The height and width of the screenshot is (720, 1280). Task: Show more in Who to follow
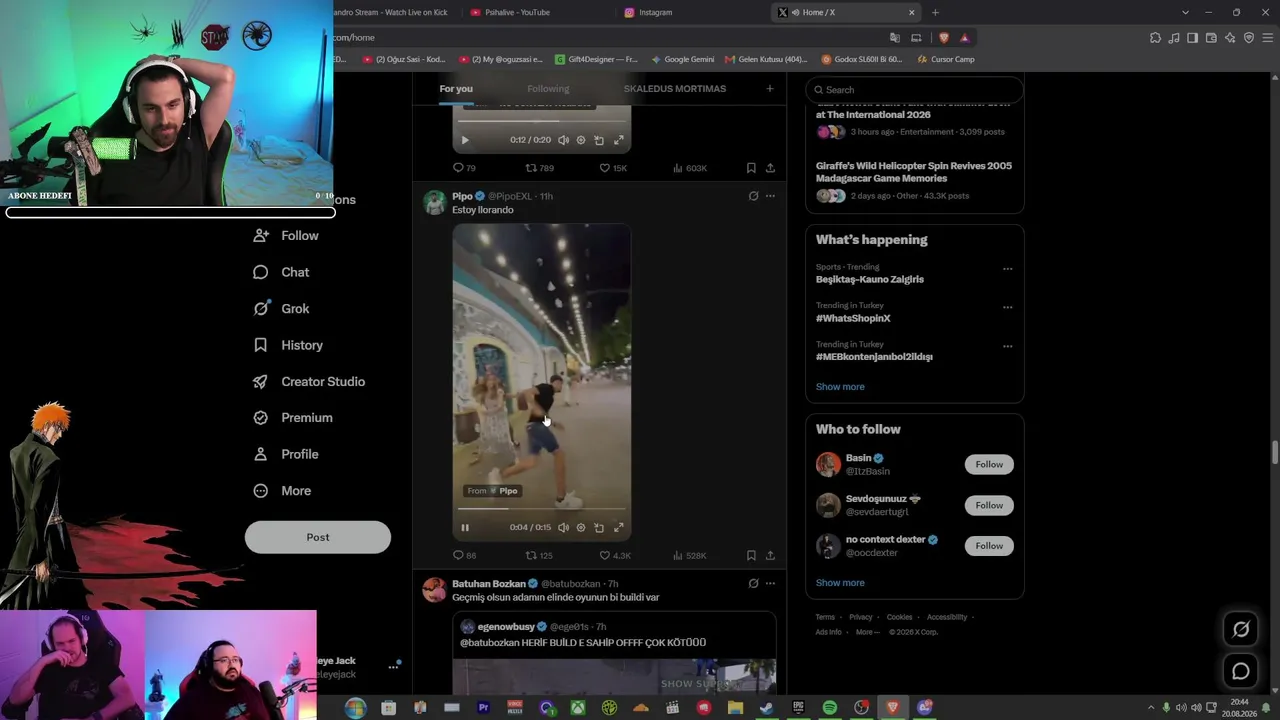pos(840,583)
